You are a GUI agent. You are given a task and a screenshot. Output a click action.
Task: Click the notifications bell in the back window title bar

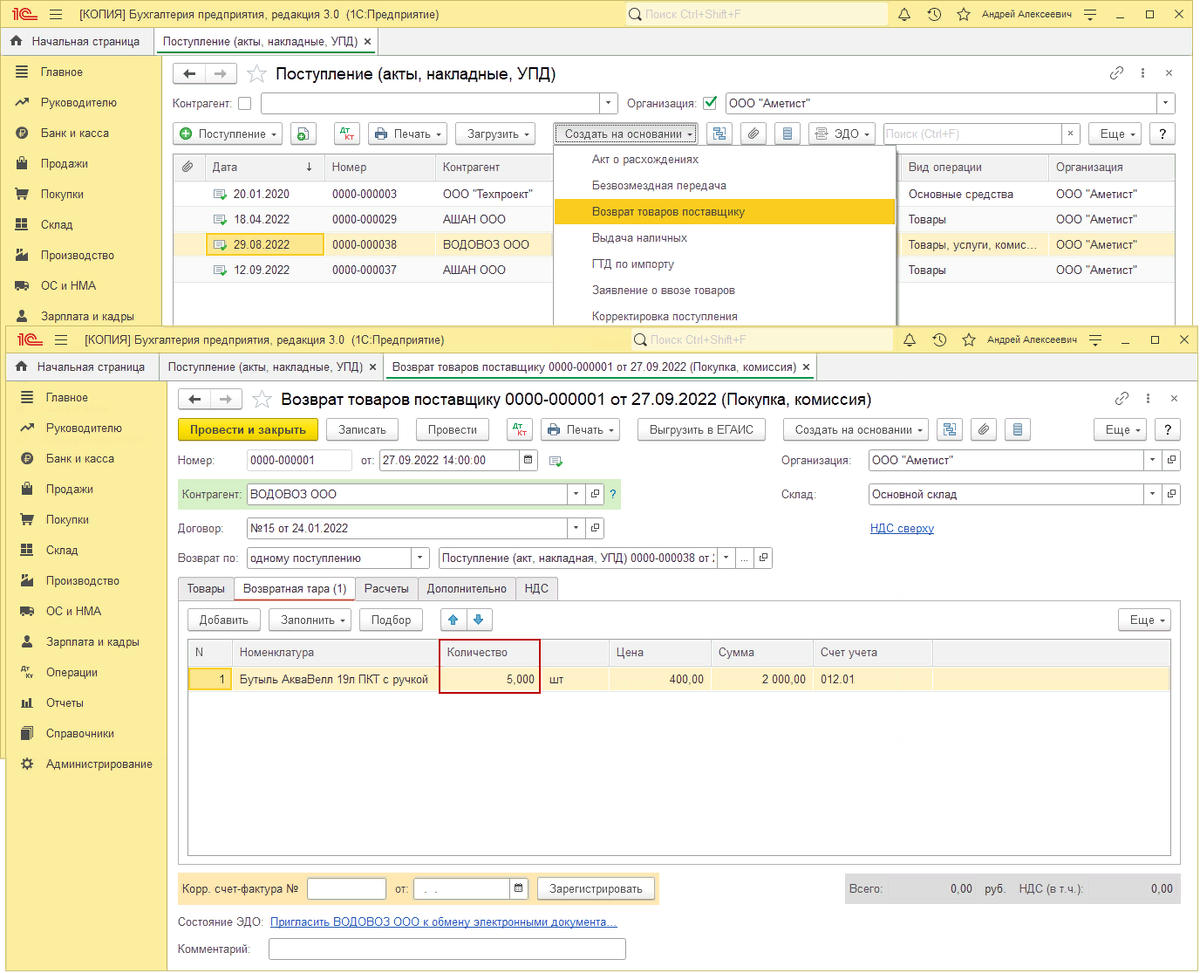[904, 15]
